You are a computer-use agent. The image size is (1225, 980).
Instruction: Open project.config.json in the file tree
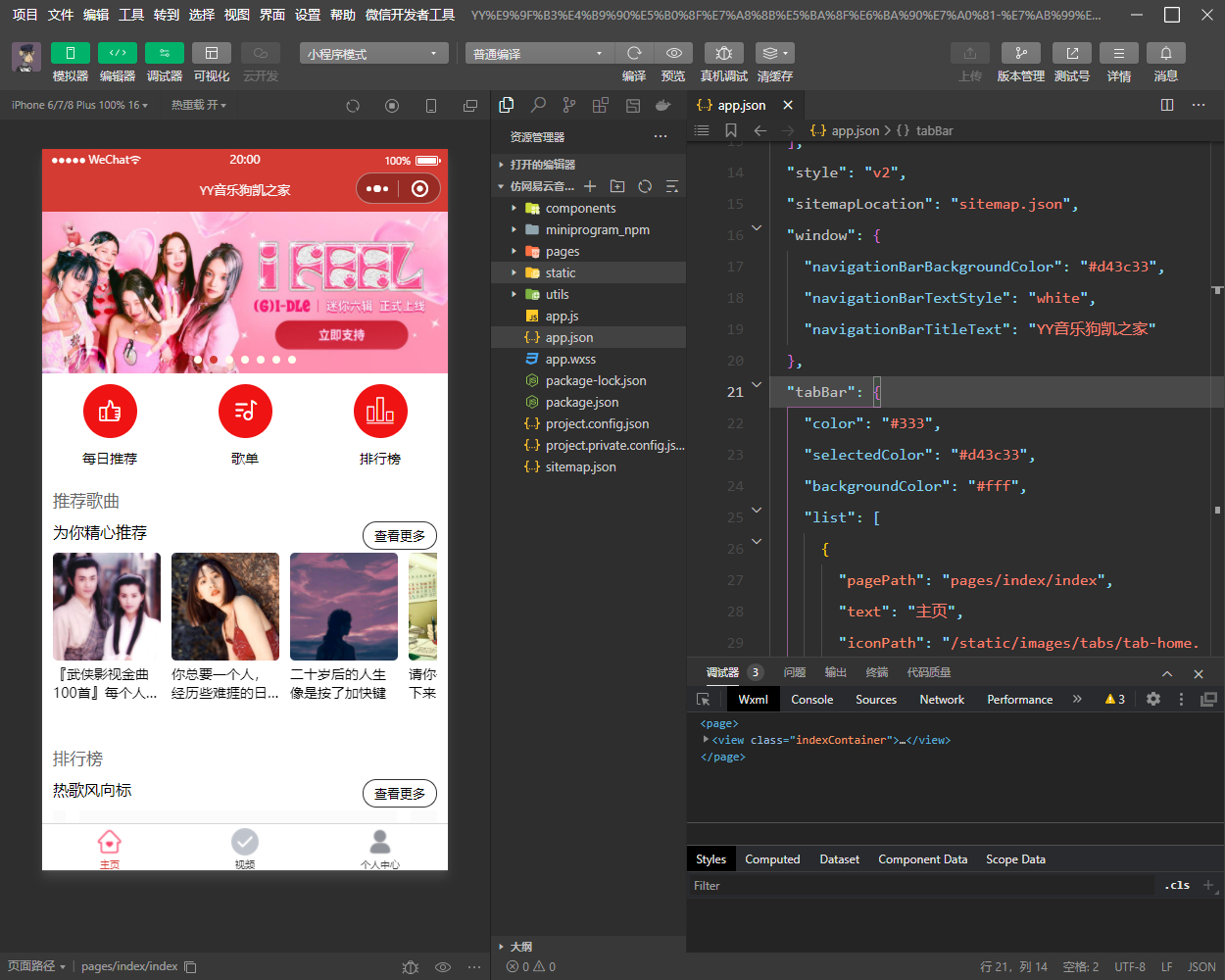(588, 423)
